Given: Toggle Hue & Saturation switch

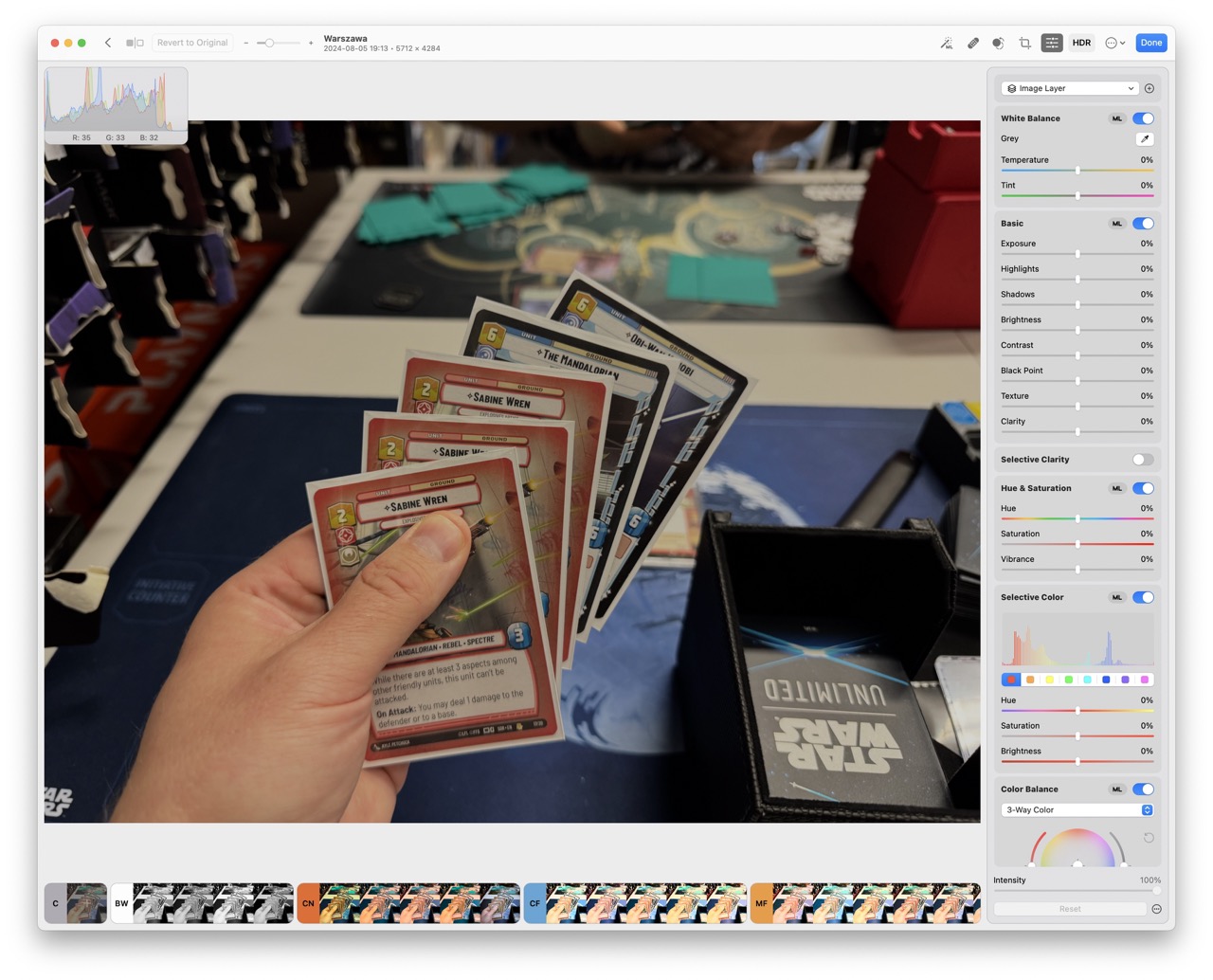Looking at the screenshot, I should pyautogui.click(x=1143, y=488).
